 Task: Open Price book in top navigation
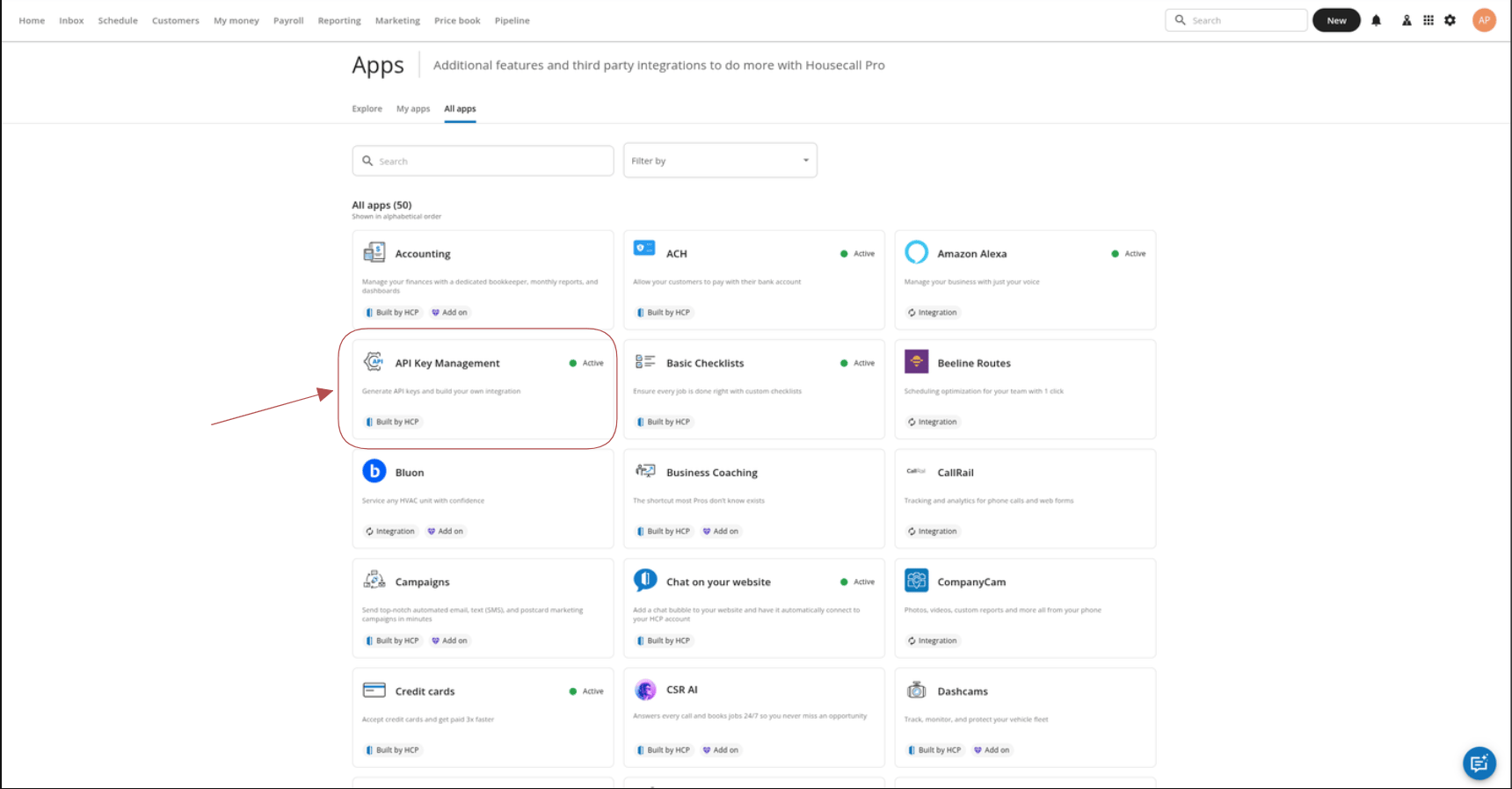(x=457, y=20)
